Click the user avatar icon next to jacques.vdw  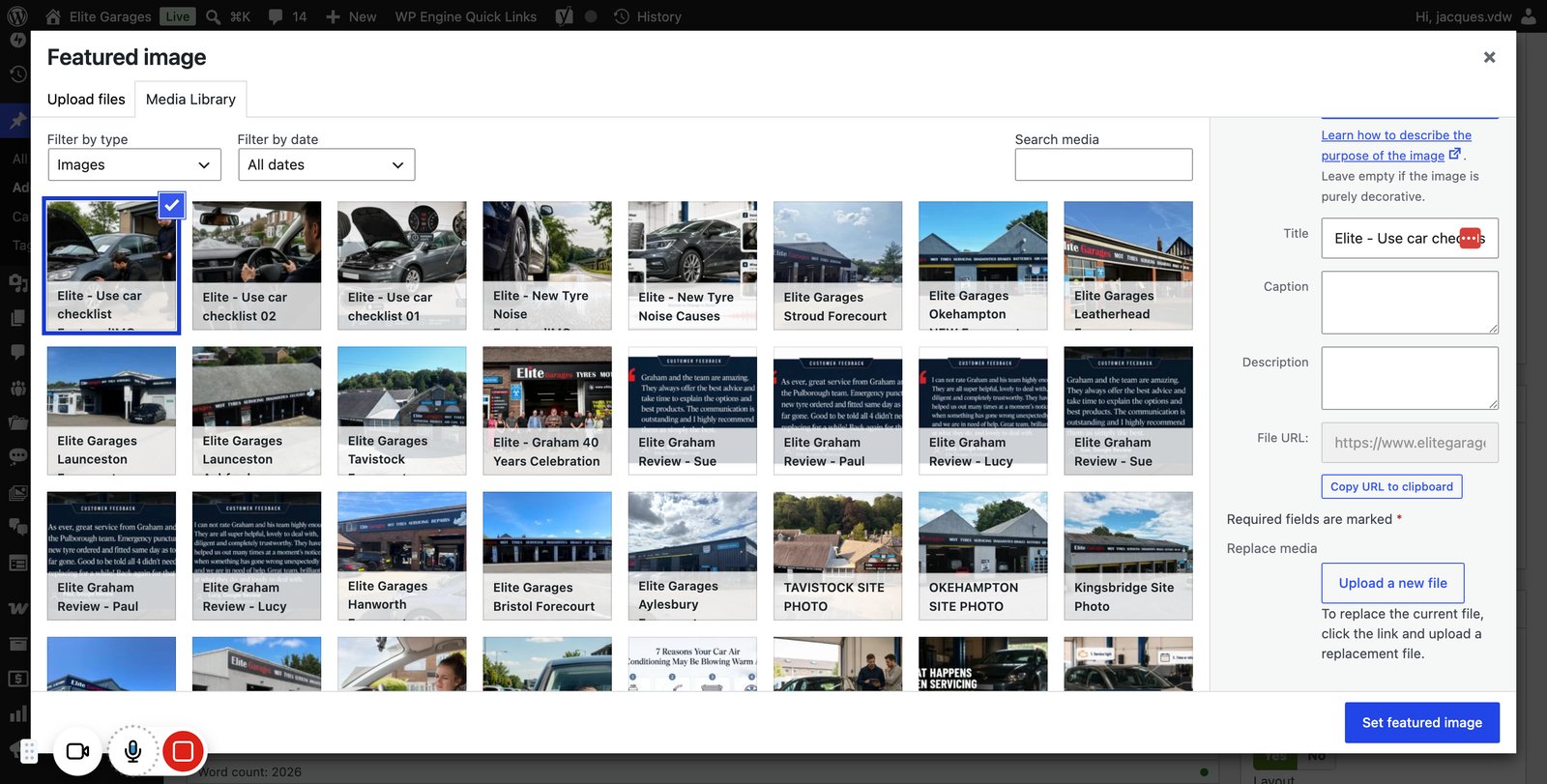pos(1529,16)
